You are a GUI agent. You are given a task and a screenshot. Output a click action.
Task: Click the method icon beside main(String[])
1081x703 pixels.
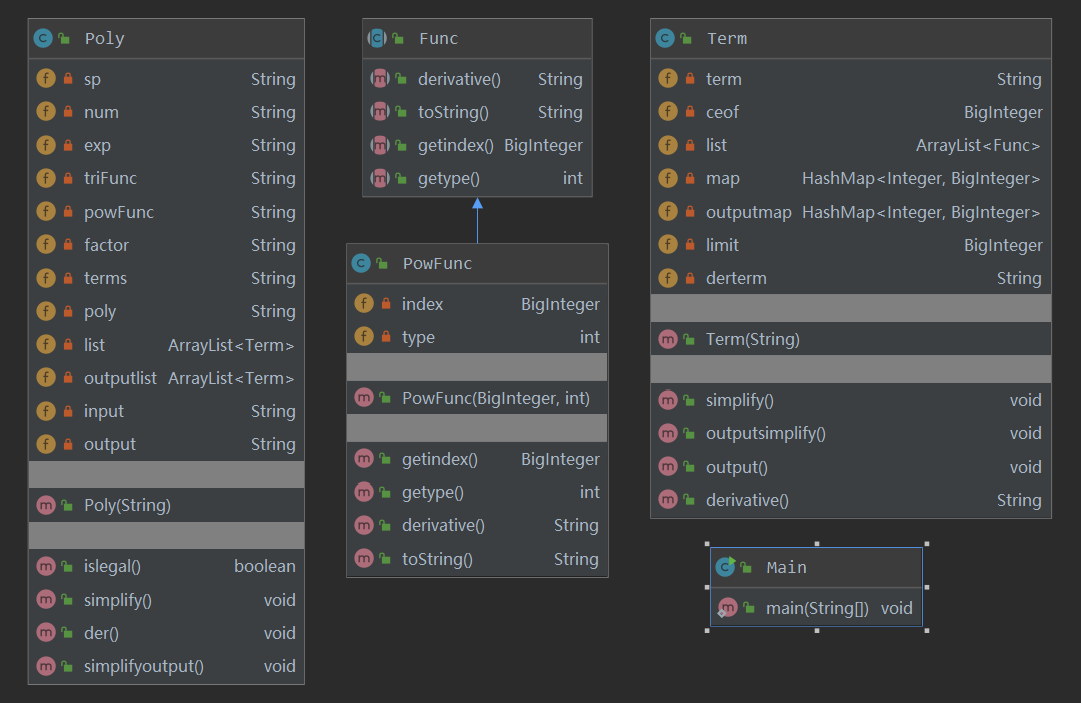tap(728, 607)
